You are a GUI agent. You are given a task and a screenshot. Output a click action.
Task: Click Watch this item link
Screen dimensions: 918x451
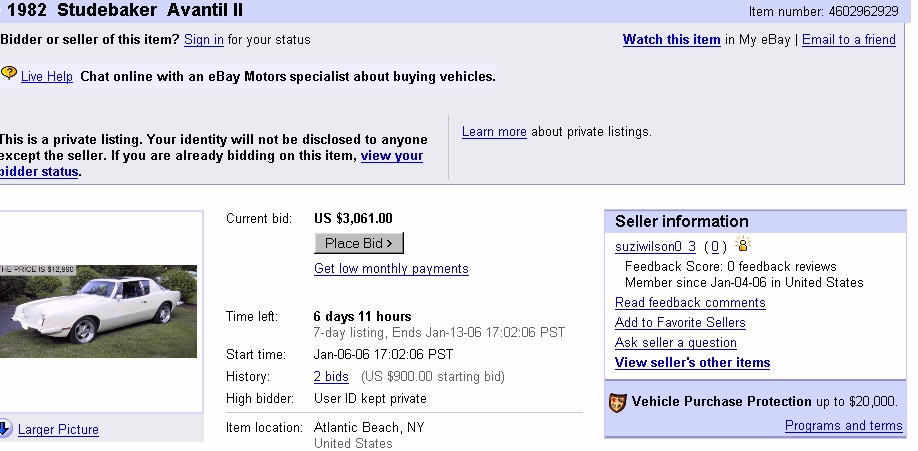pos(671,40)
